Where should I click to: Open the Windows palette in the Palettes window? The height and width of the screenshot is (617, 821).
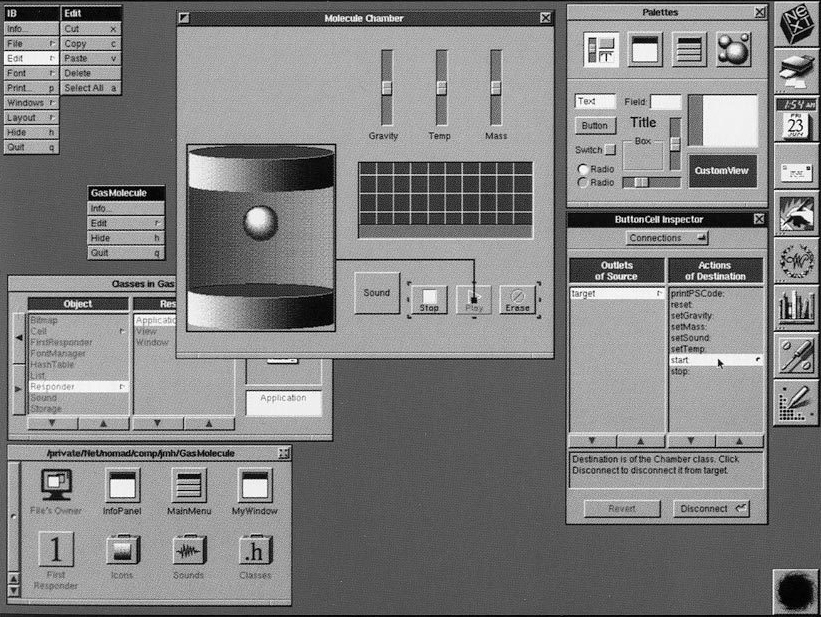click(643, 47)
